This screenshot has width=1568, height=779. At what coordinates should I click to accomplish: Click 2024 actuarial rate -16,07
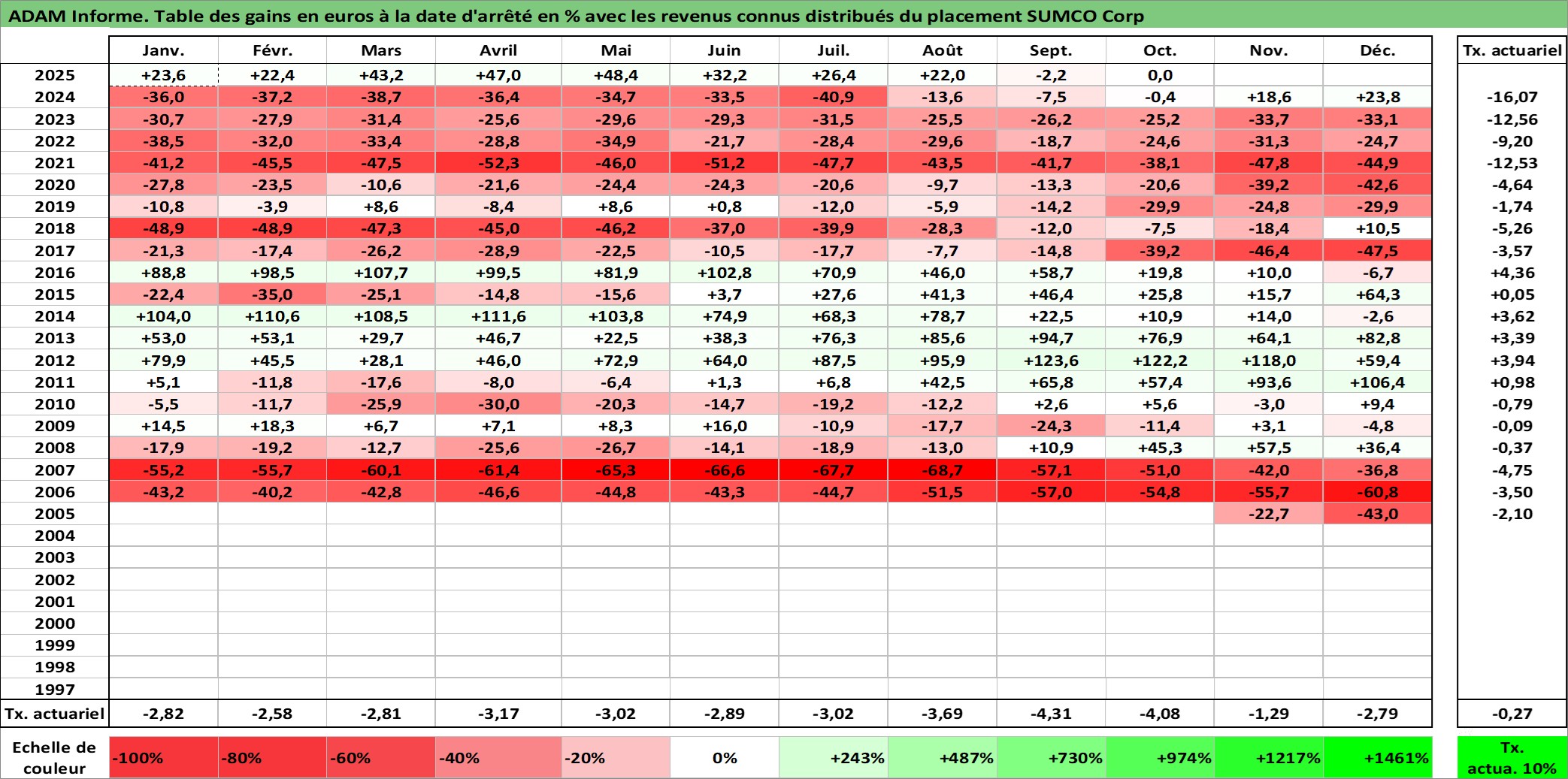coord(1512,97)
